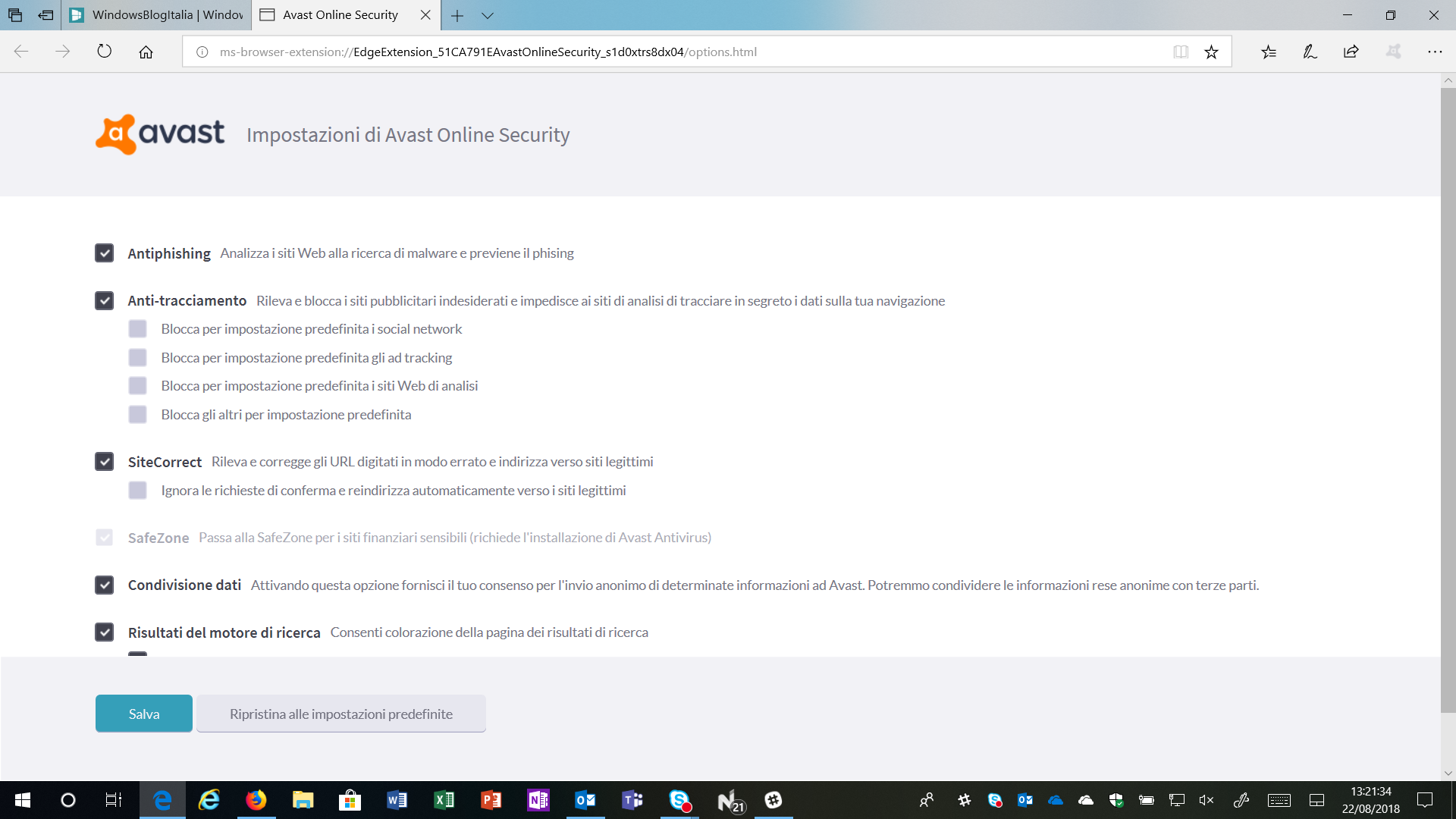The height and width of the screenshot is (819, 1456).
Task: Uncheck the Antiphishing checkbox
Action: (105, 253)
